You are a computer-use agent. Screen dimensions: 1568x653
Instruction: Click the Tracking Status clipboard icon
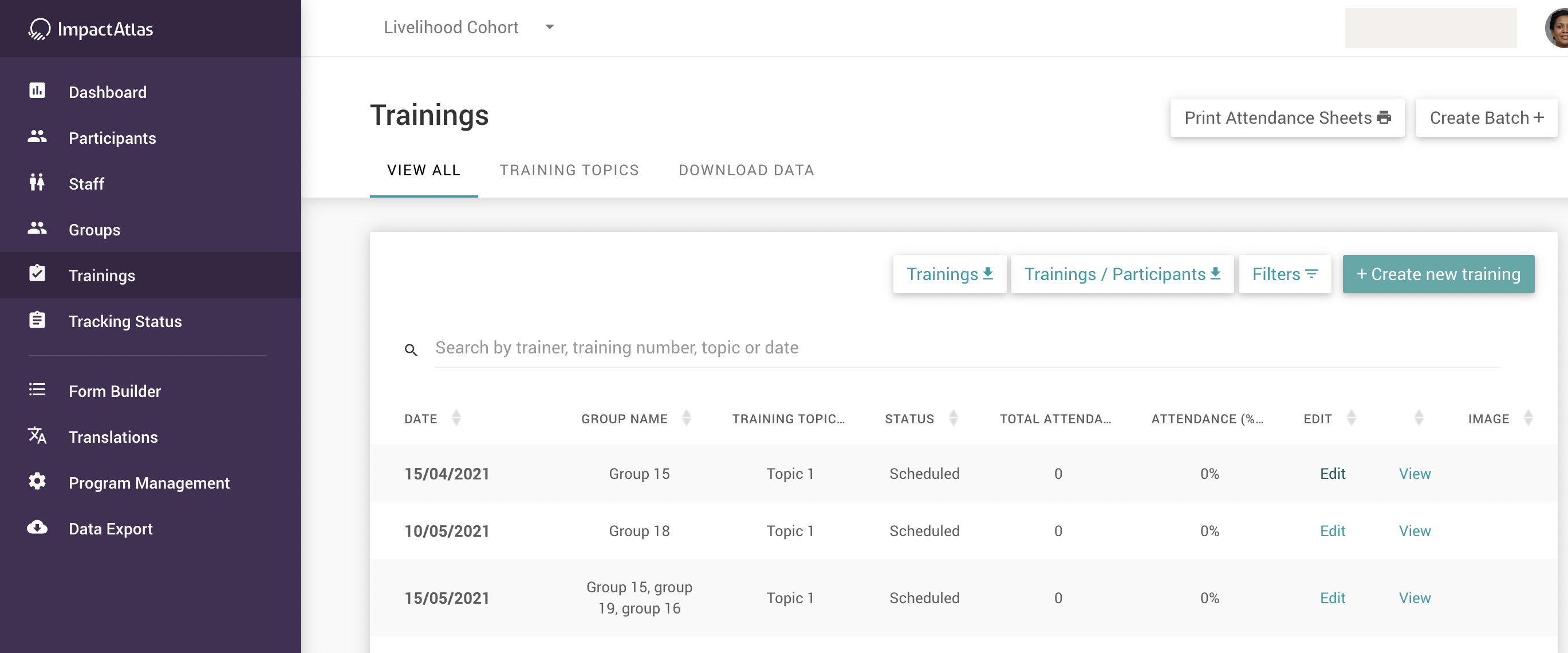37,320
